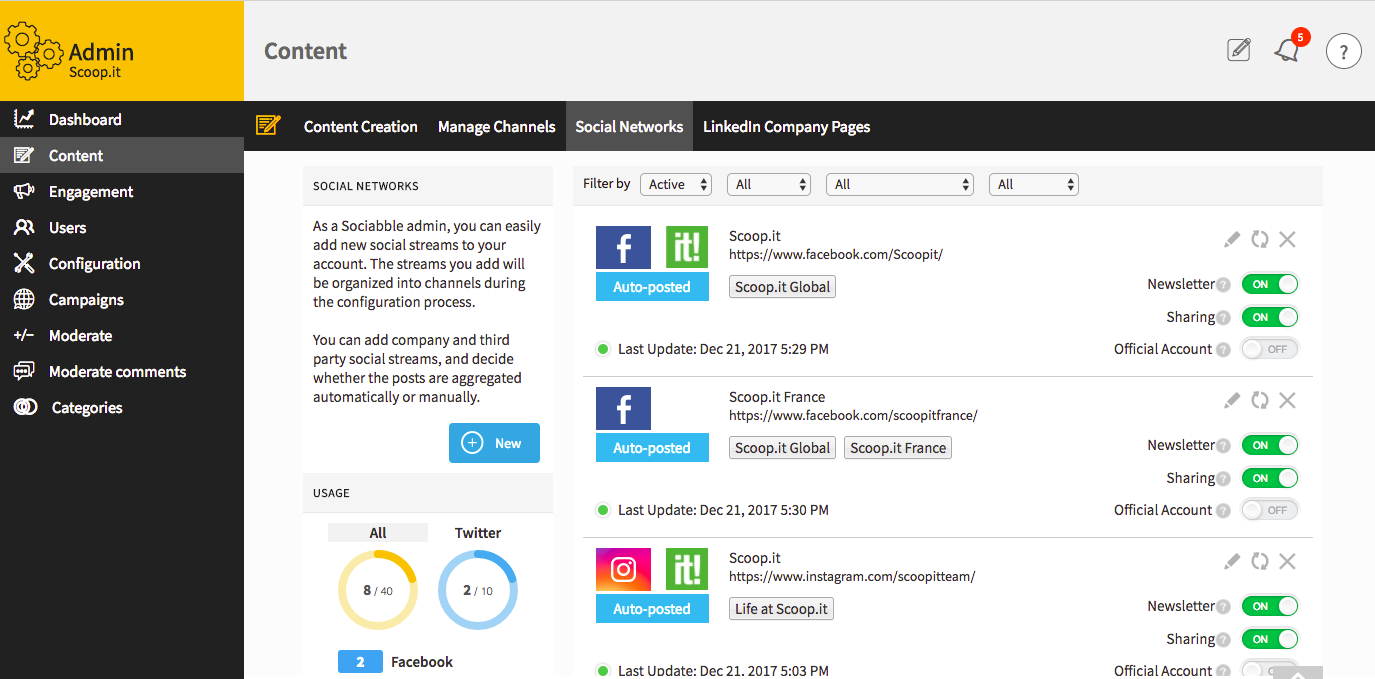Open Dashboard in the sidebar
1375x679 pixels.
coord(122,119)
